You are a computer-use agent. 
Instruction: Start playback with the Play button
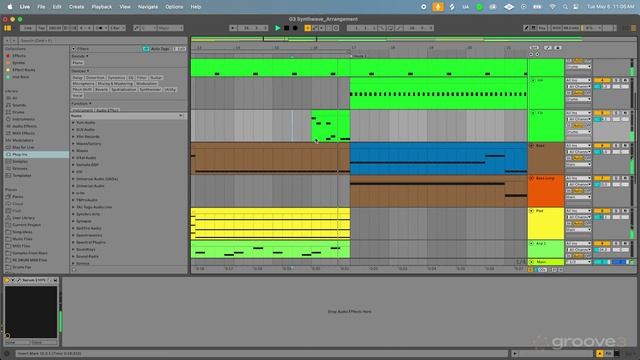278,28
